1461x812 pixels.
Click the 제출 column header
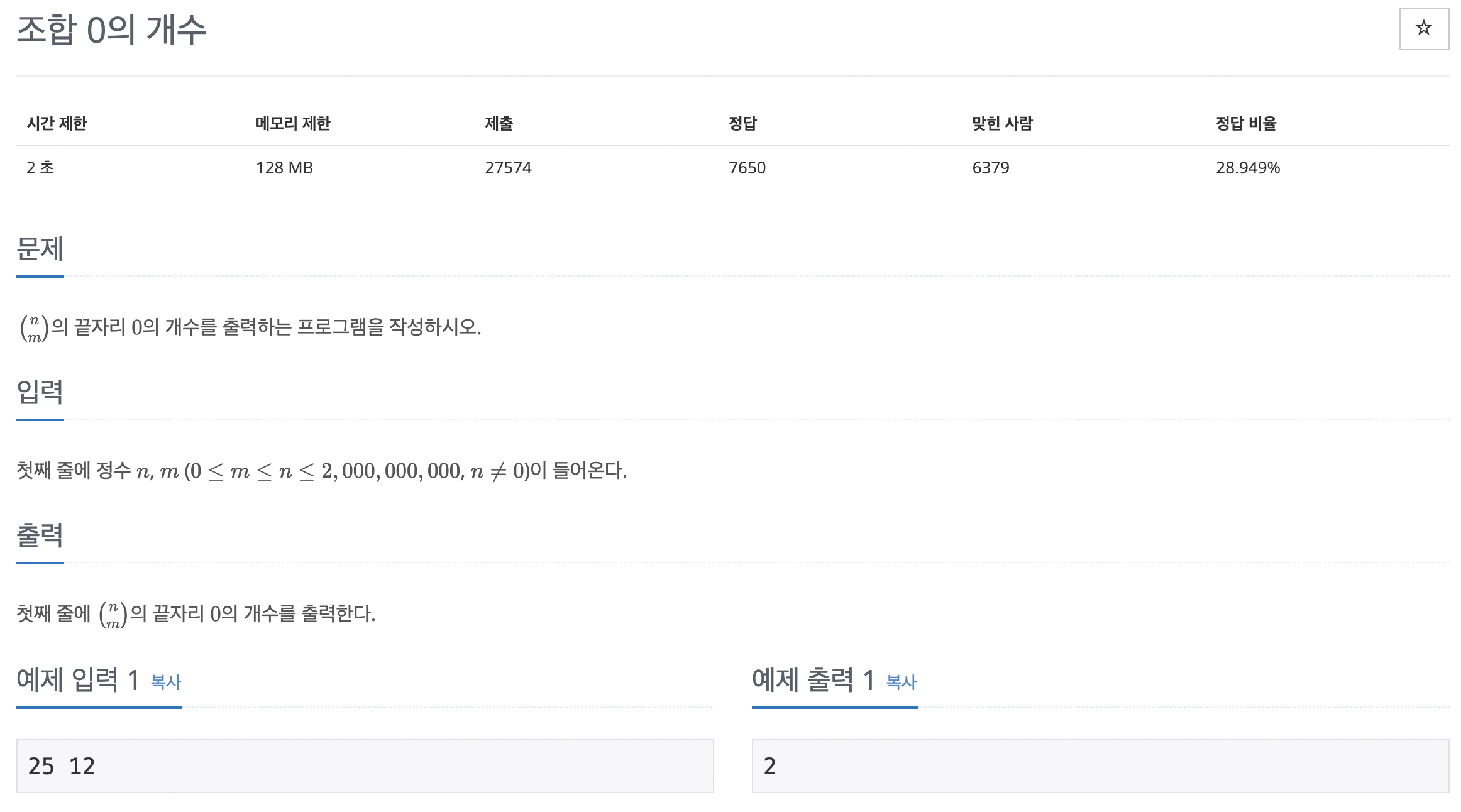pos(499,123)
